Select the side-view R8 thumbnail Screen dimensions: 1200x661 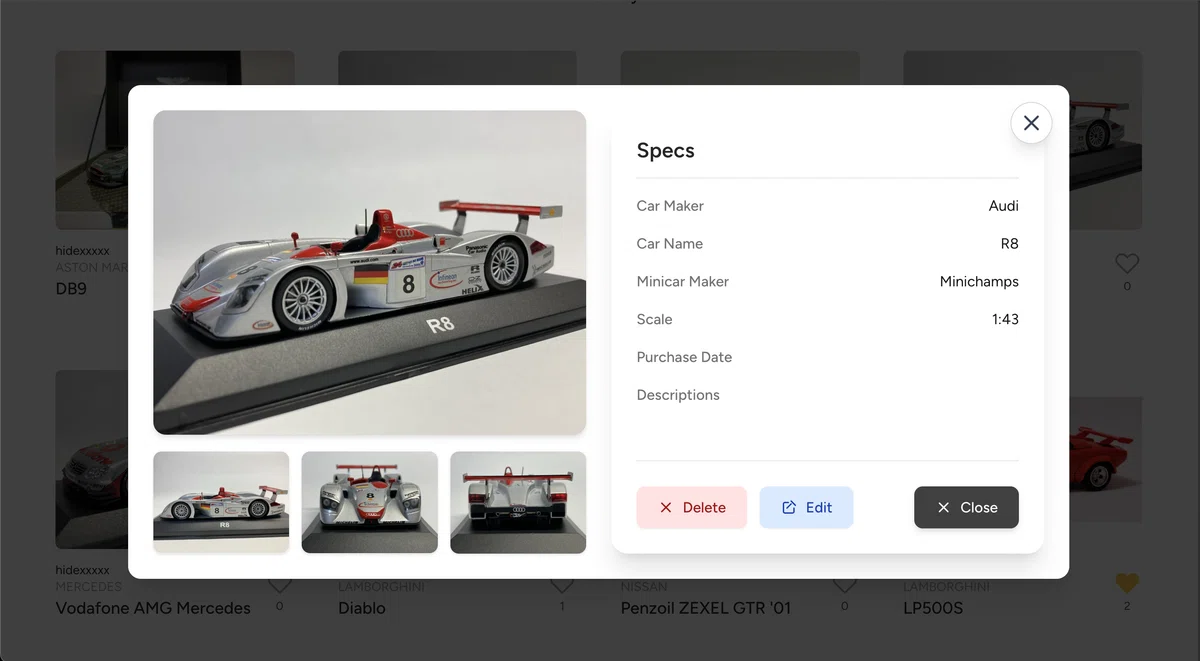(221, 502)
